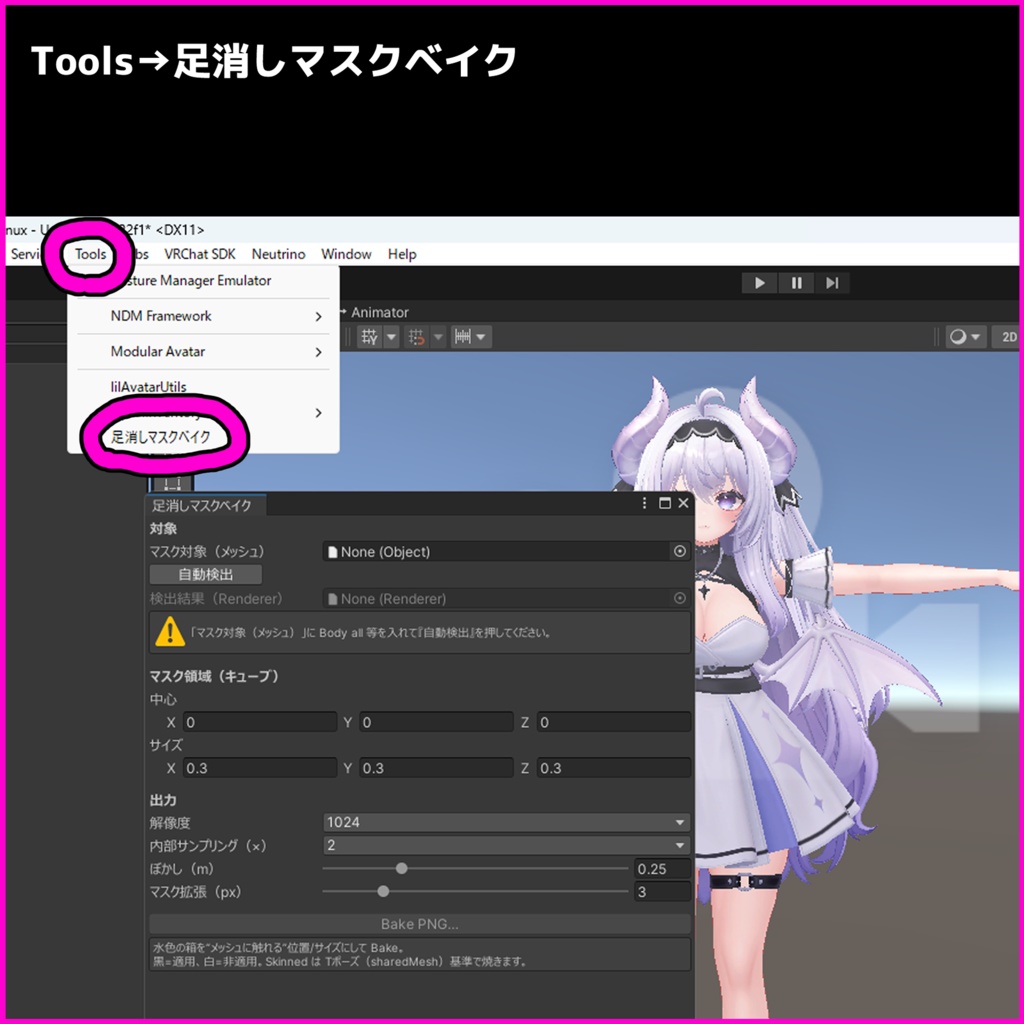Viewport: 1024px width, 1024px height.
Task: Open the Neutrino menu
Action: pos(278,254)
